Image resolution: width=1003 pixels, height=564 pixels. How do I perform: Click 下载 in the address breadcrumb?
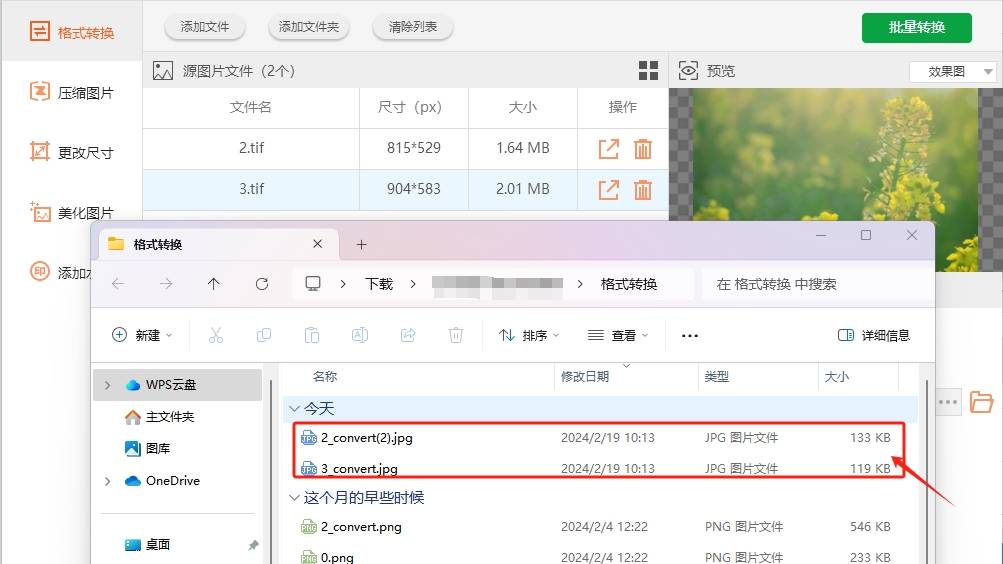click(x=379, y=284)
